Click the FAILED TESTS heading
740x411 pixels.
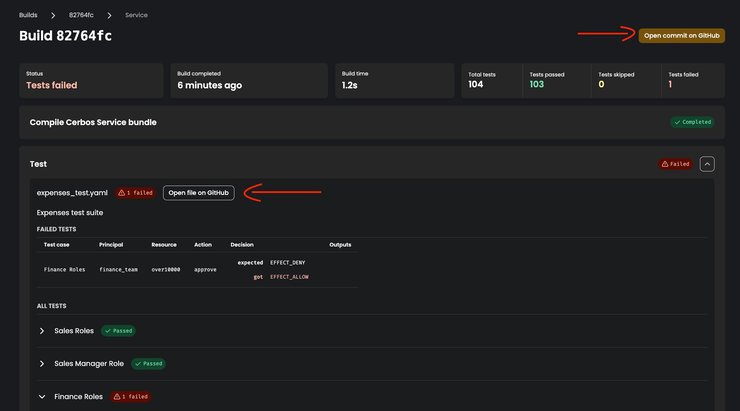(x=57, y=229)
